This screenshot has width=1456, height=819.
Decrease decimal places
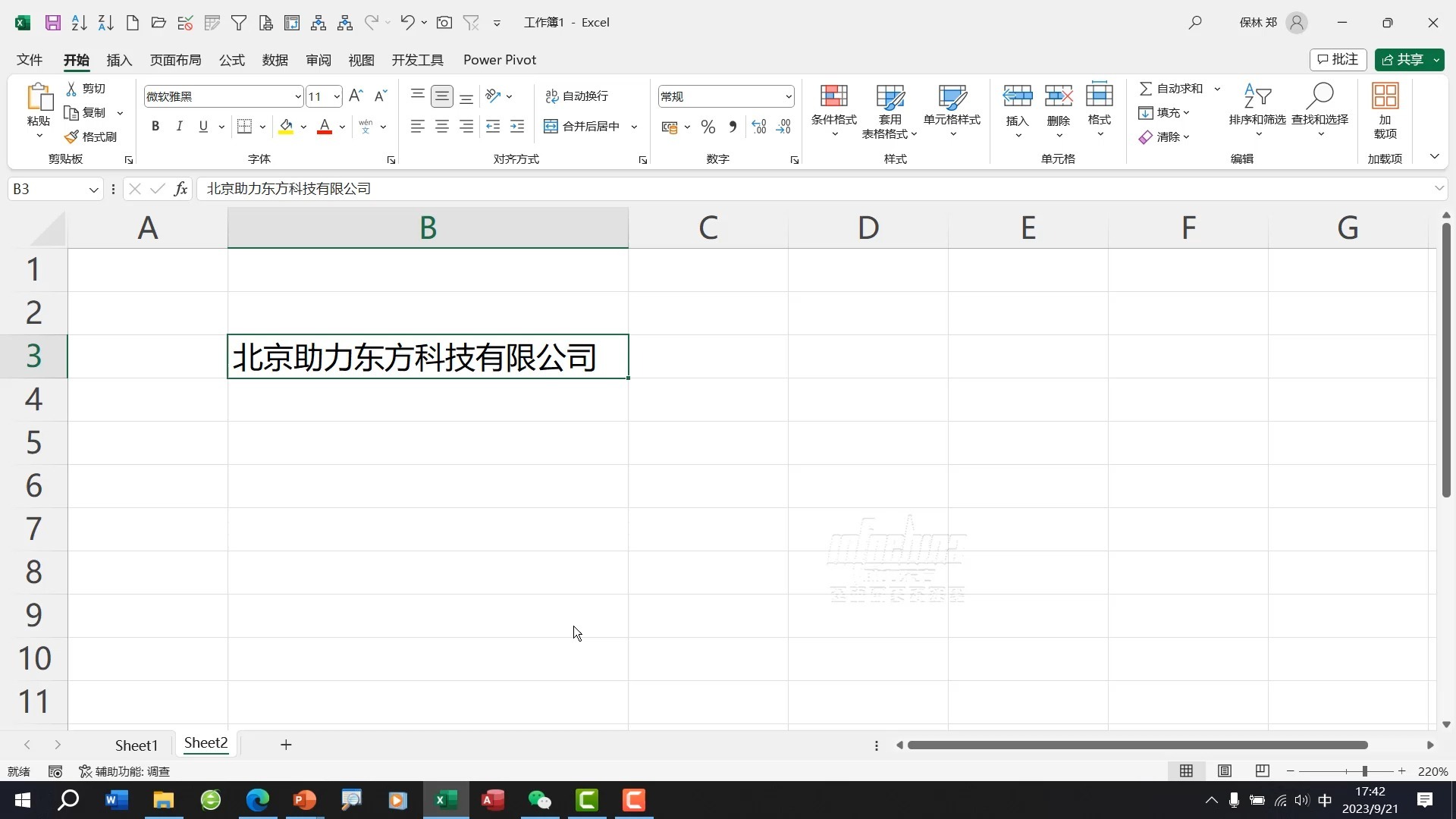pyautogui.click(x=784, y=127)
